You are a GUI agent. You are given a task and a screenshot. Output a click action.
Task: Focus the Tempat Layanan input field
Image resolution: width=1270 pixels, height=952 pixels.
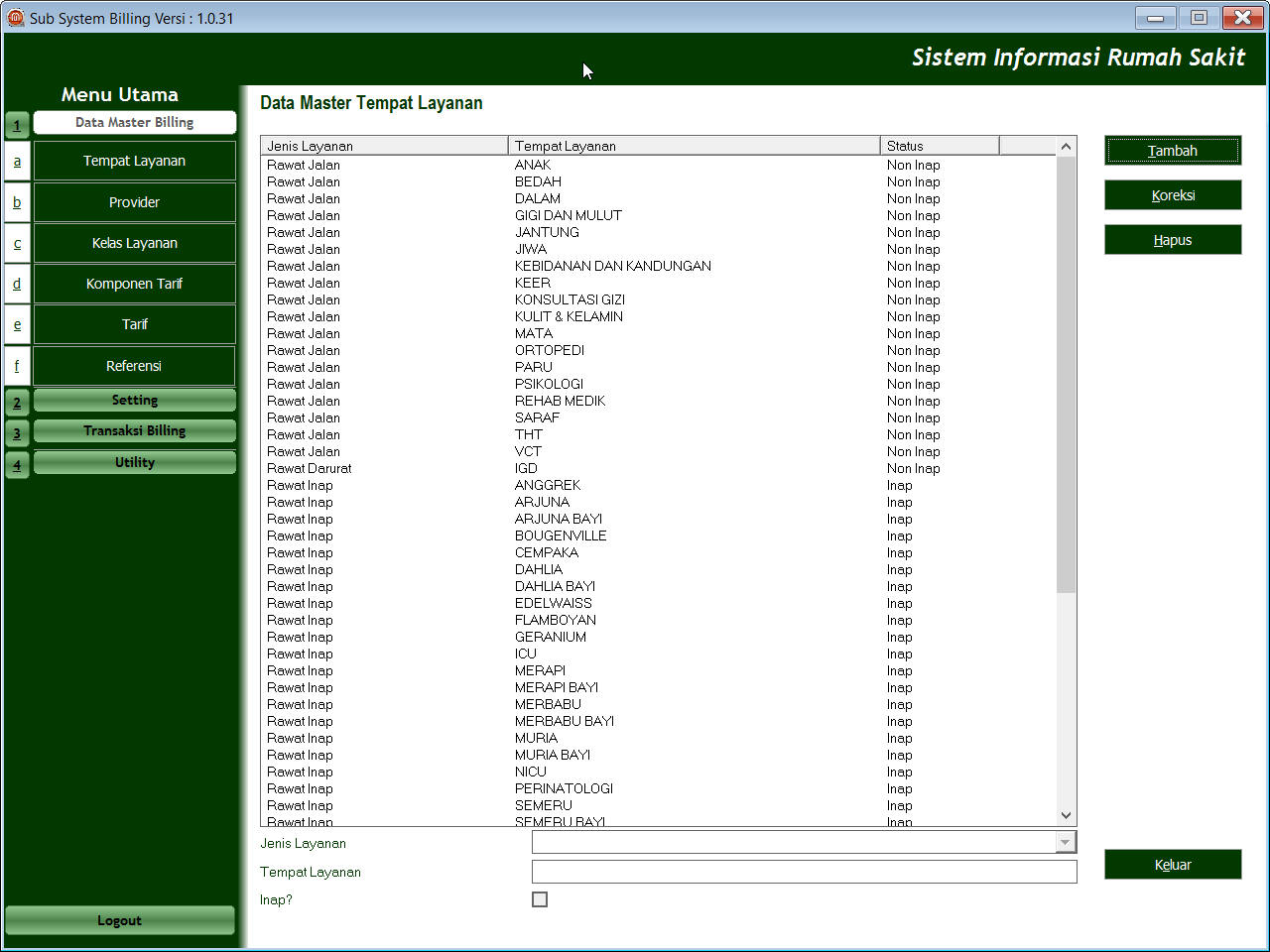[x=804, y=872]
